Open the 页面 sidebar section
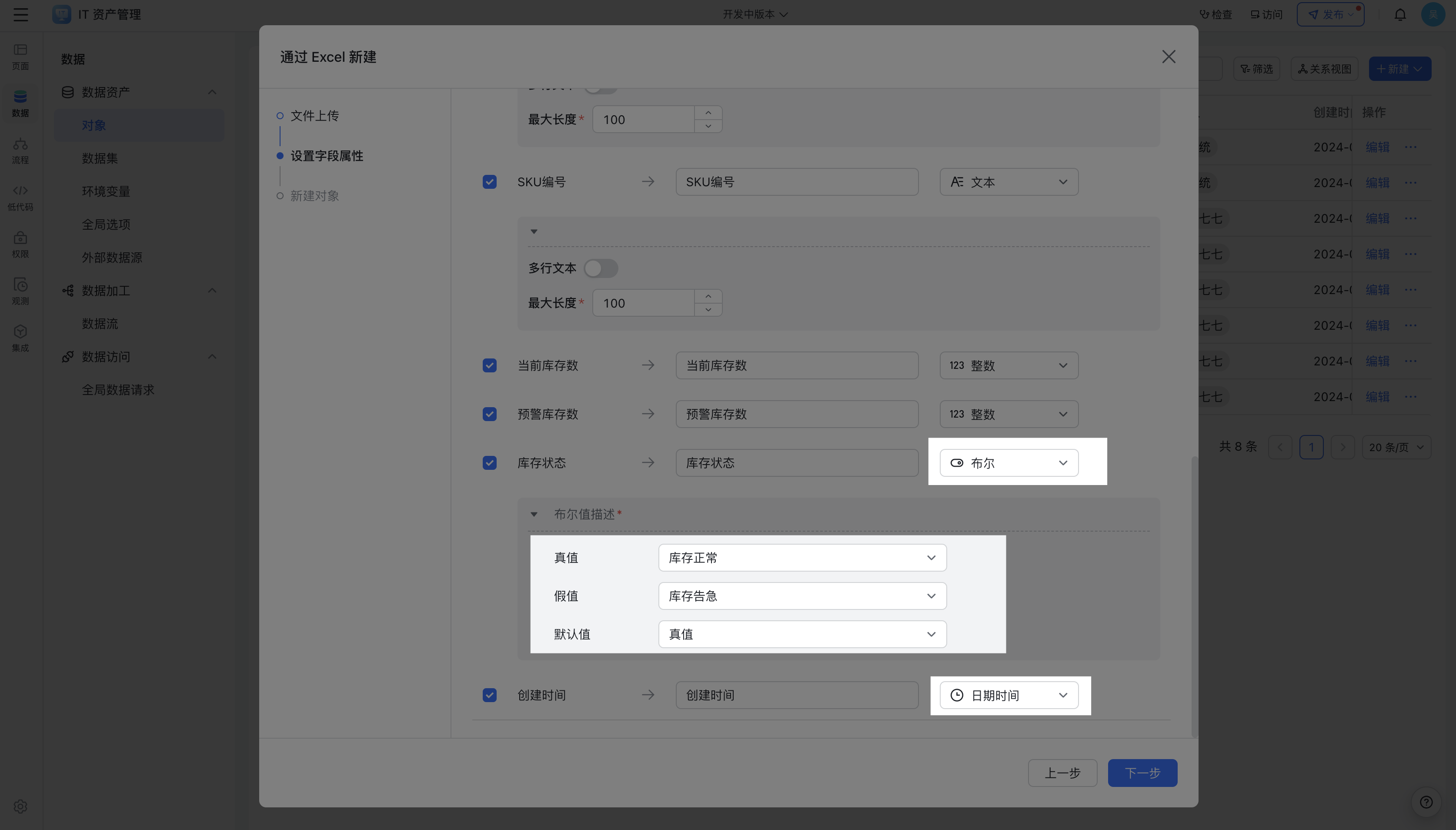This screenshot has height=830, width=1456. coord(20,57)
